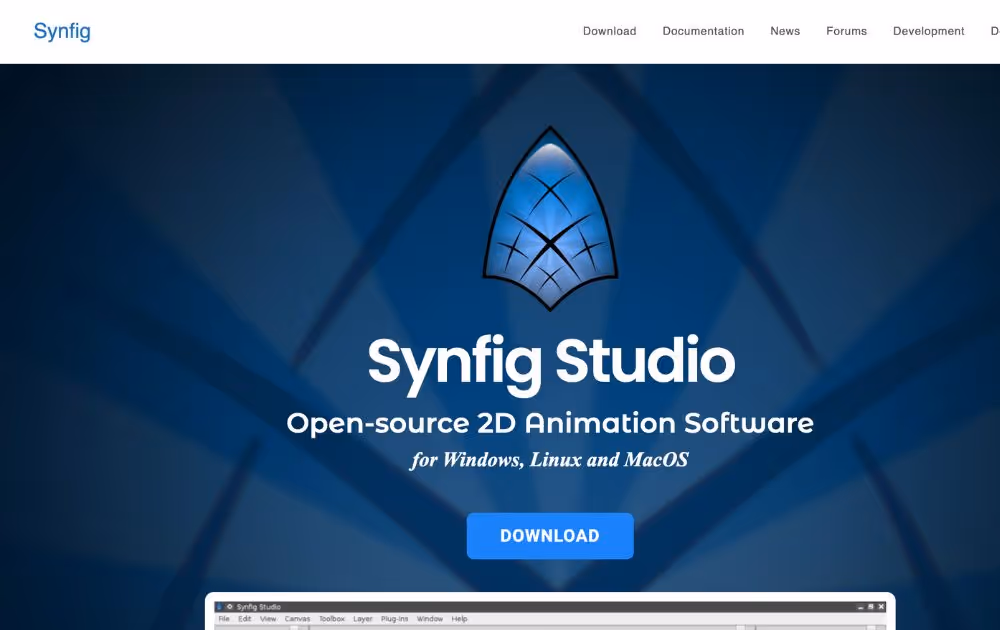Open the Forums nav link
This screenshot has width=1000, height=630.
pyautogui.click(x=846, y=31)
